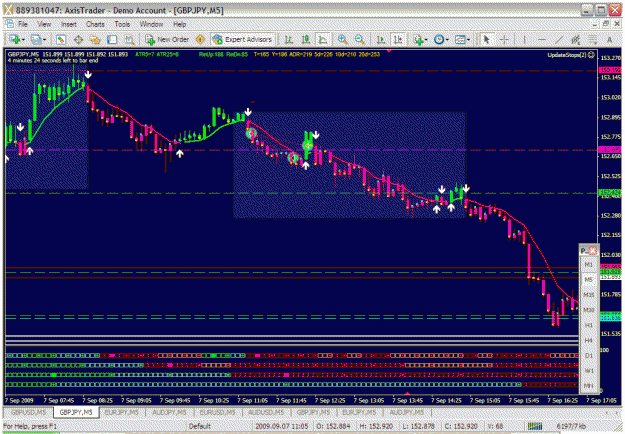Click the connection status bars icon
This screenshot has width=625, height=434.
[x=535, y=426]
